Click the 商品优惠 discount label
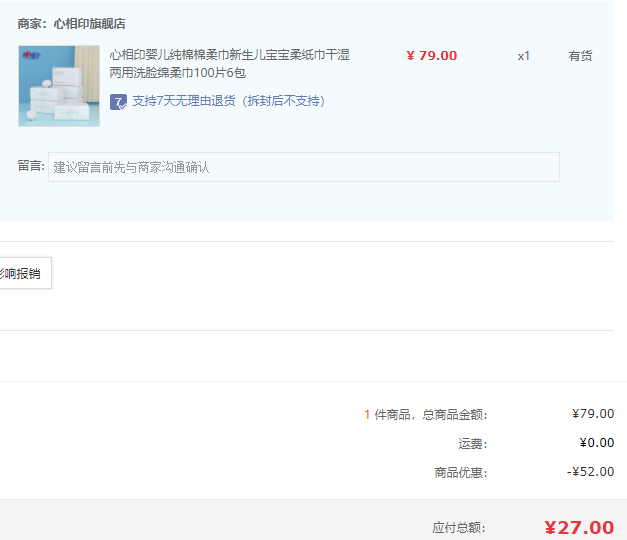Image resolution: width=627 pixels, height=540 pixels. pyautogui.click(x=460, y=472)
